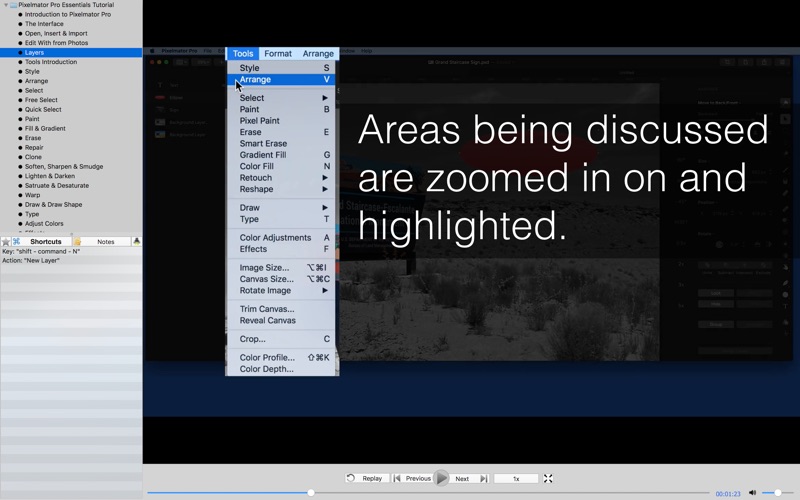This screenshot has width=800, height=500.
Task: Choose Reveal Canvas in the Tools menu
Action: pyautogui.click(x=282, y=320)
